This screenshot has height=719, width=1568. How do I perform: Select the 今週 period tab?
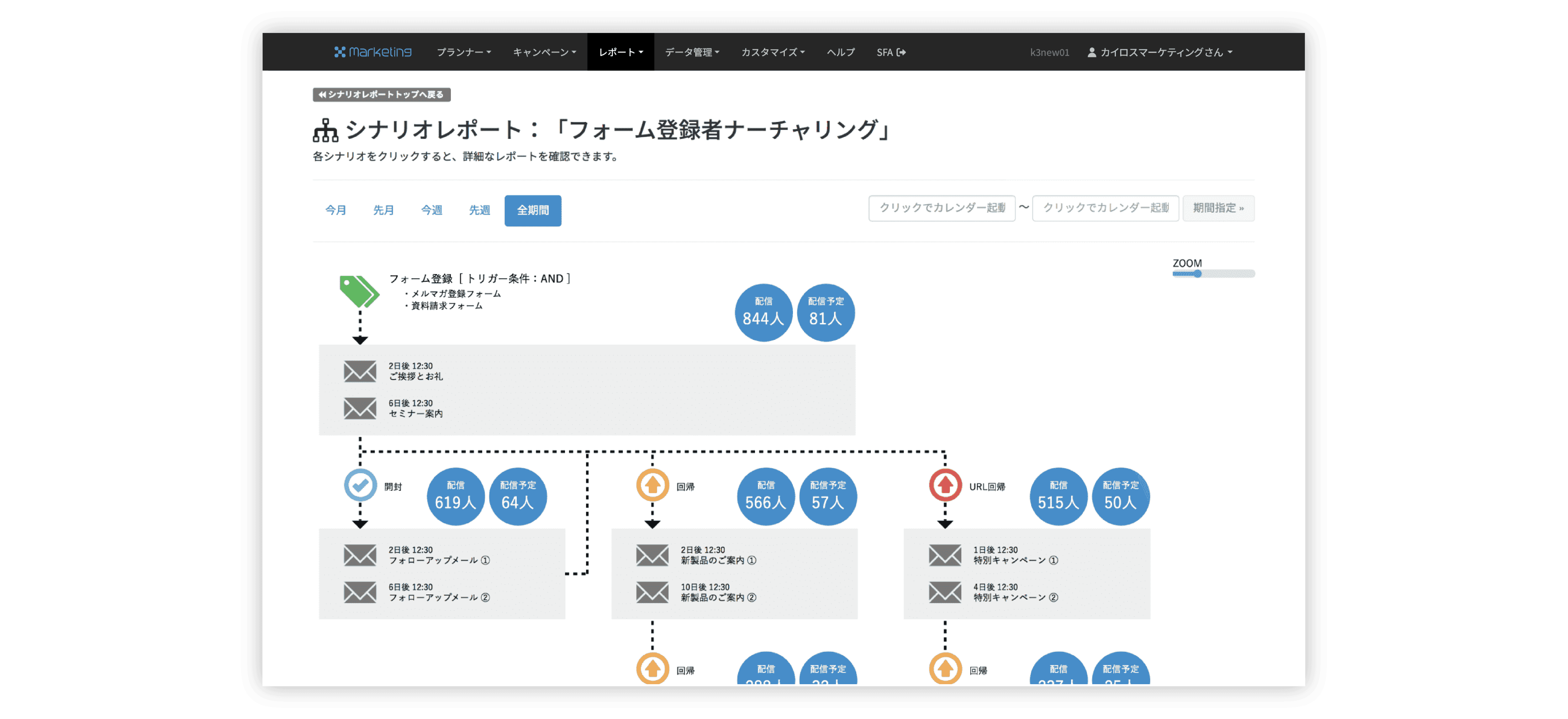pos(431,210)
